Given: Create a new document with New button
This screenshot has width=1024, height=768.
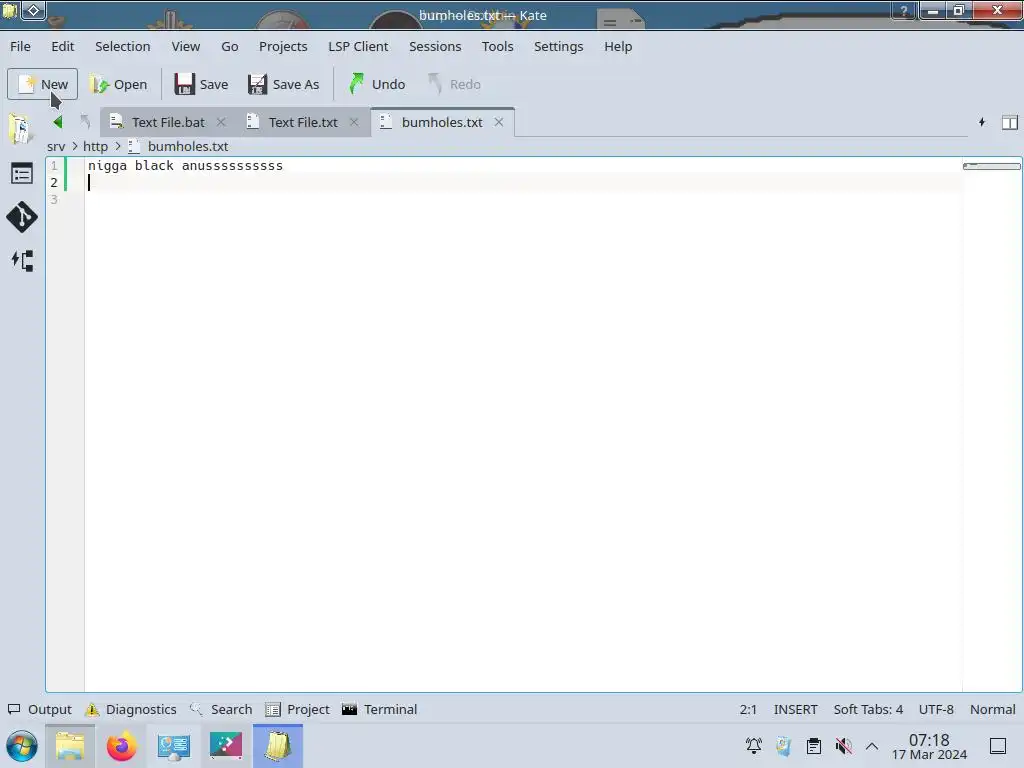Looking at the screenshot, I should (42, 84).
